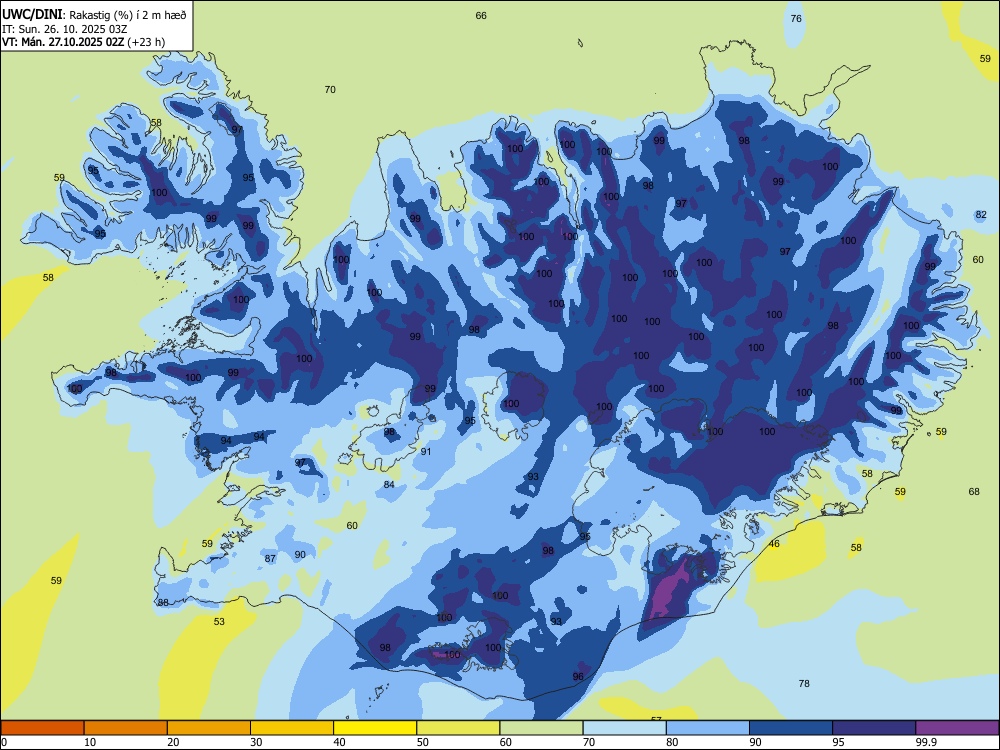Click the 60–70 light green legend swatch

pyautogui.click(x=541, y=728)
